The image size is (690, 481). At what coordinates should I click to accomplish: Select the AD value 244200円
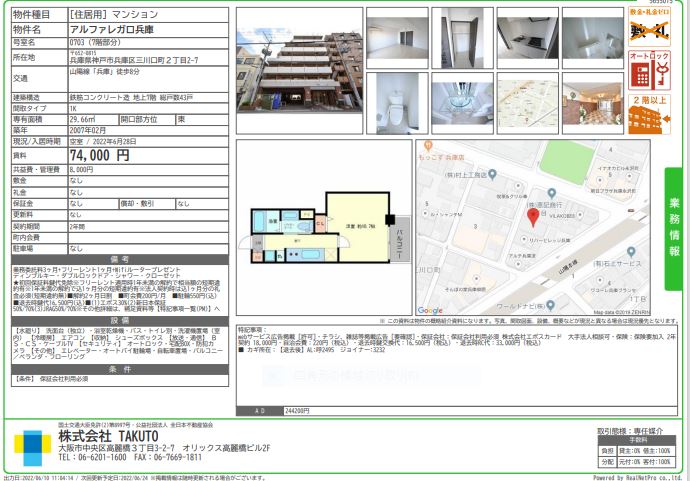tap(297, 411)
